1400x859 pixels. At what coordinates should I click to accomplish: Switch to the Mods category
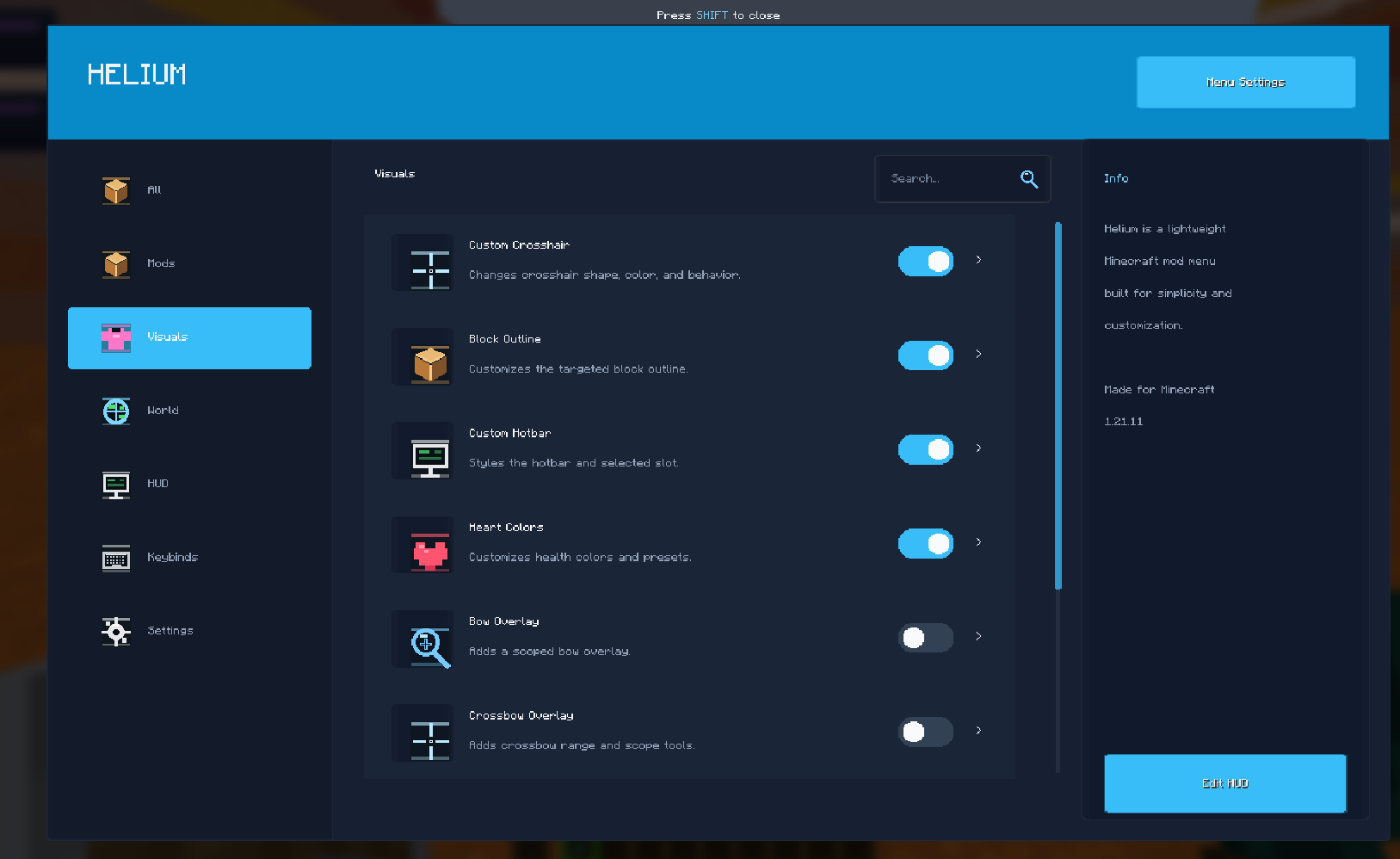[x=189, y=264]
